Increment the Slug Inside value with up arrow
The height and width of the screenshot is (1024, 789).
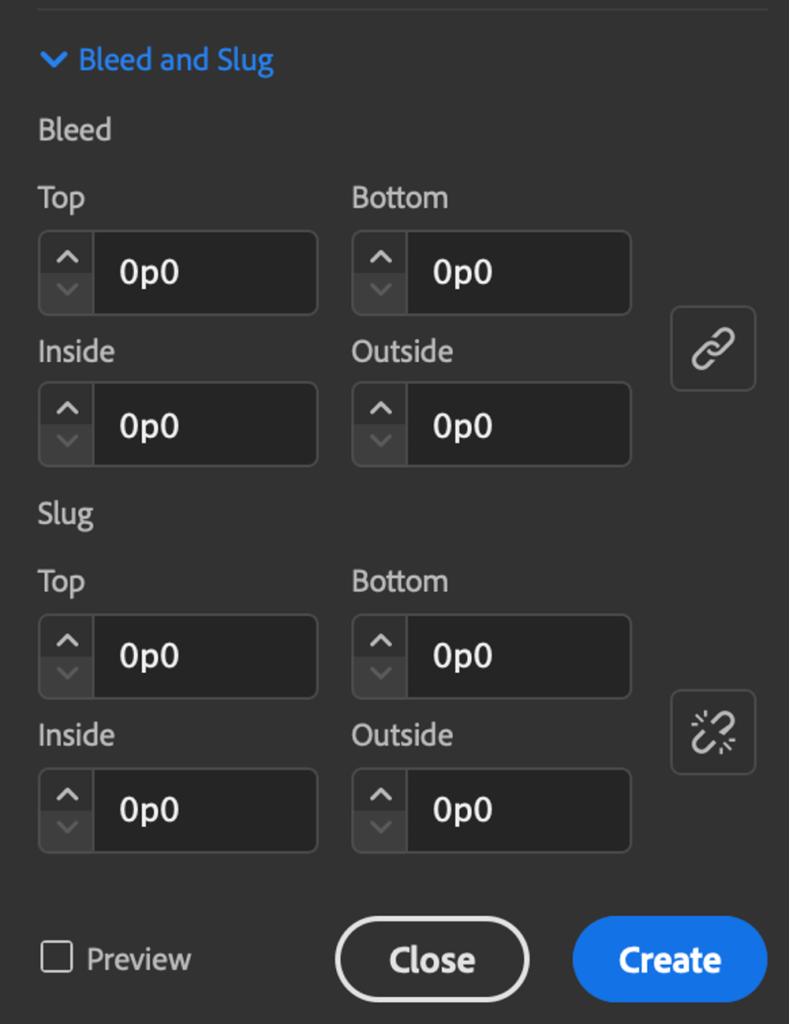click(x=65, y=795)
